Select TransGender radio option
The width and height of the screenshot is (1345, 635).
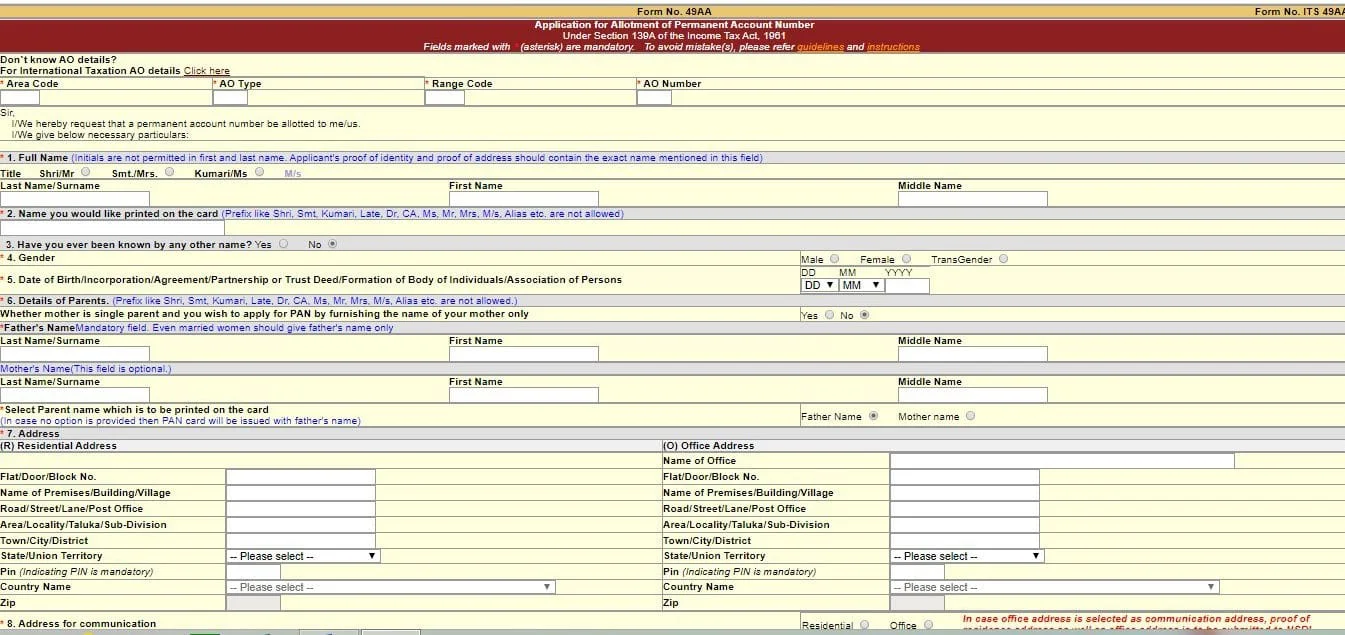pyautogui.click(x=1003, y=259)
